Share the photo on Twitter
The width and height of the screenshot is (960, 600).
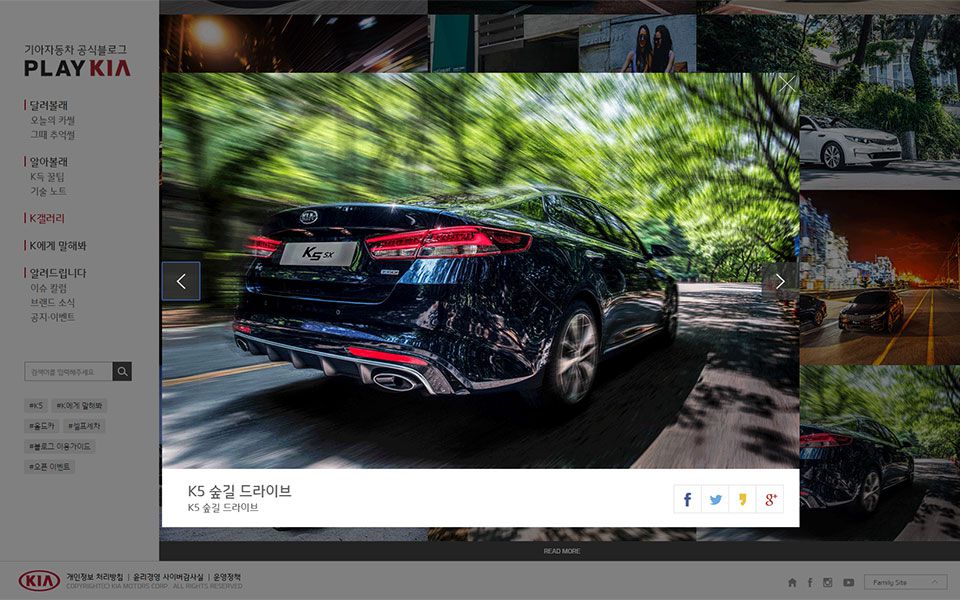[x=715, y=499]
